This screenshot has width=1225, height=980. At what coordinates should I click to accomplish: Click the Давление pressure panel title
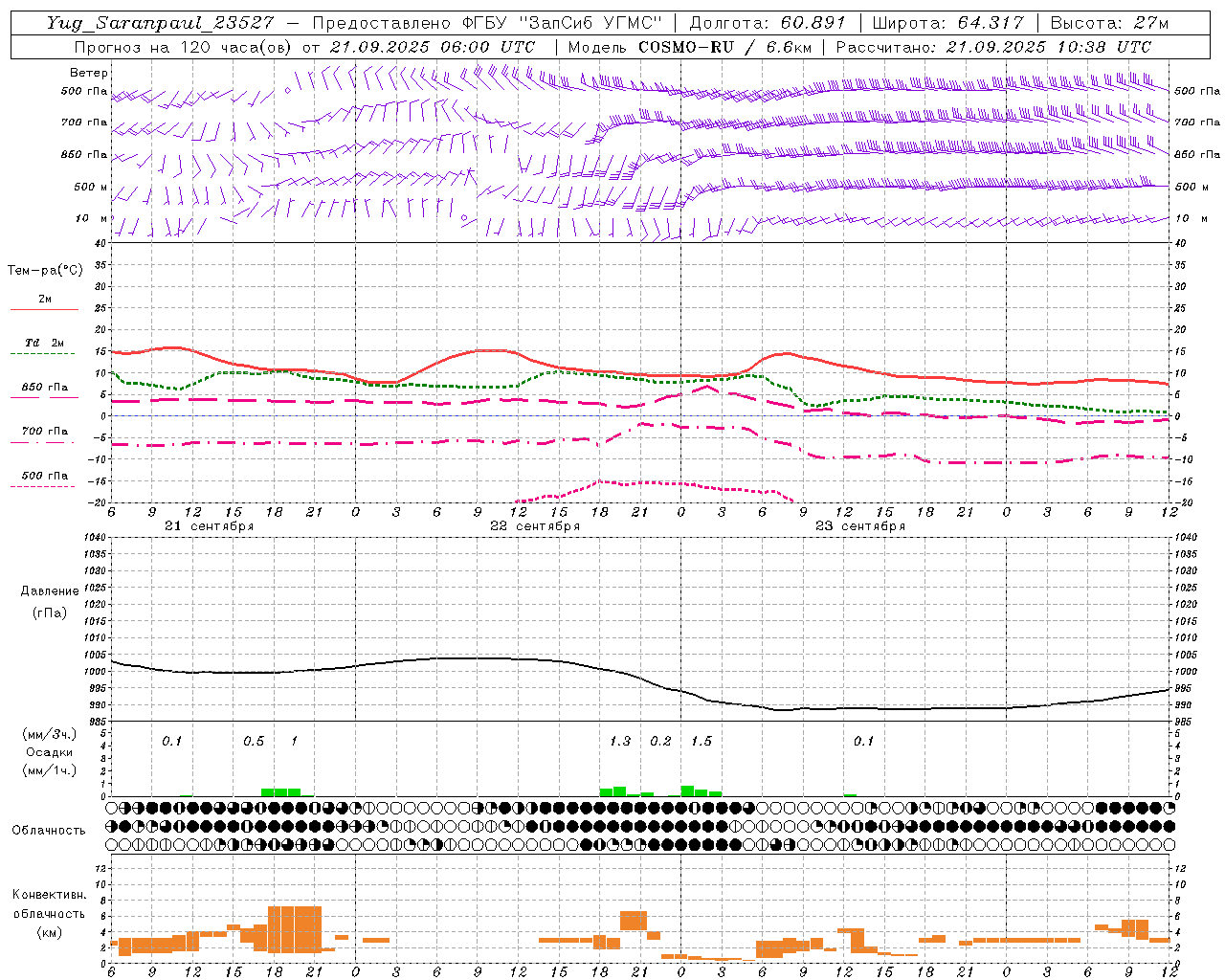[x=50, y=591]
